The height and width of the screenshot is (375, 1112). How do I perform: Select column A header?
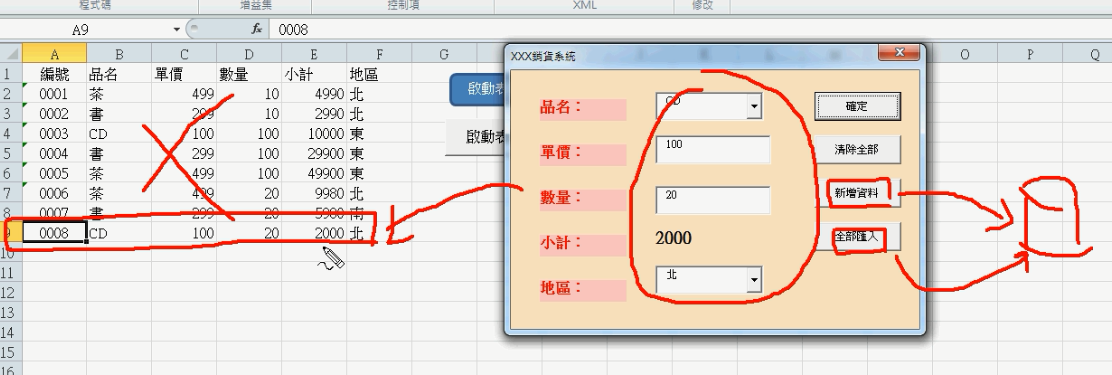55,54
